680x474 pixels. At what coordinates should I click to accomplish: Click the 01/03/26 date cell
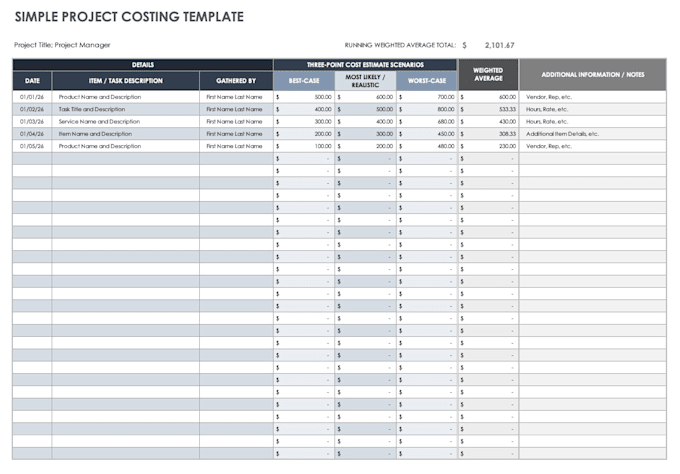click(x=32, y=121)
